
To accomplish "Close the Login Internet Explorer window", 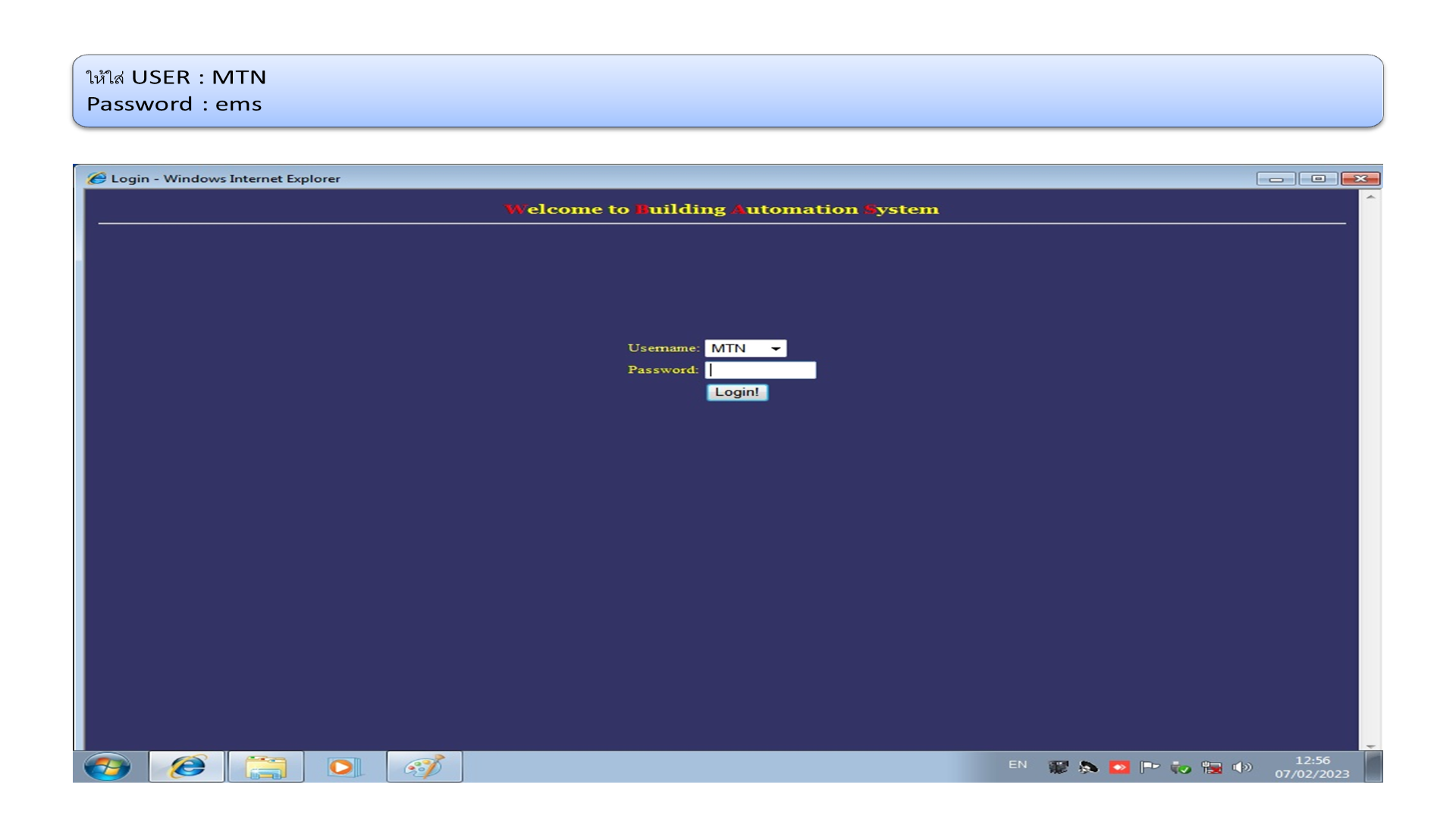I will [1360, 178].
